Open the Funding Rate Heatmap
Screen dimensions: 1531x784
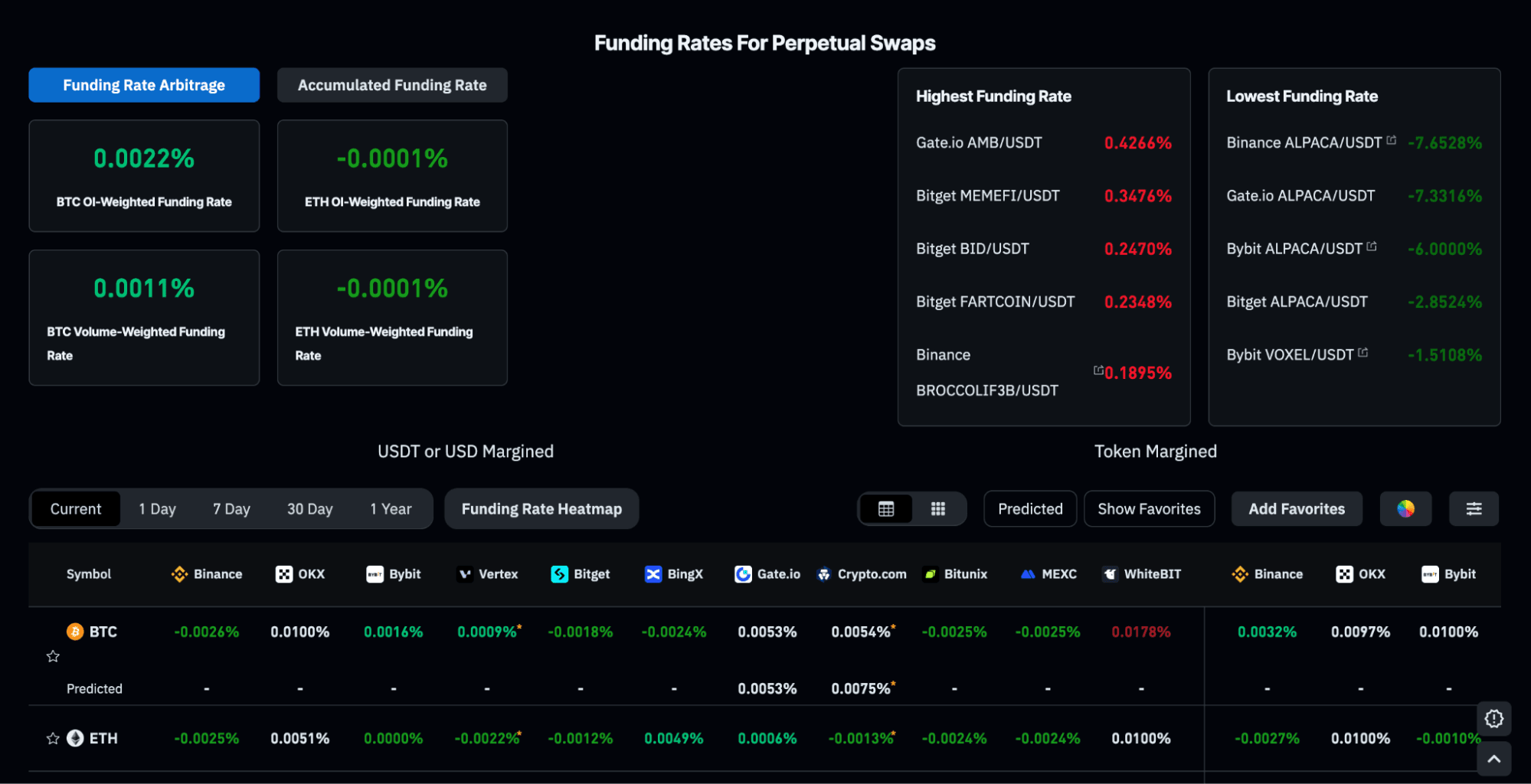(541, 509)
